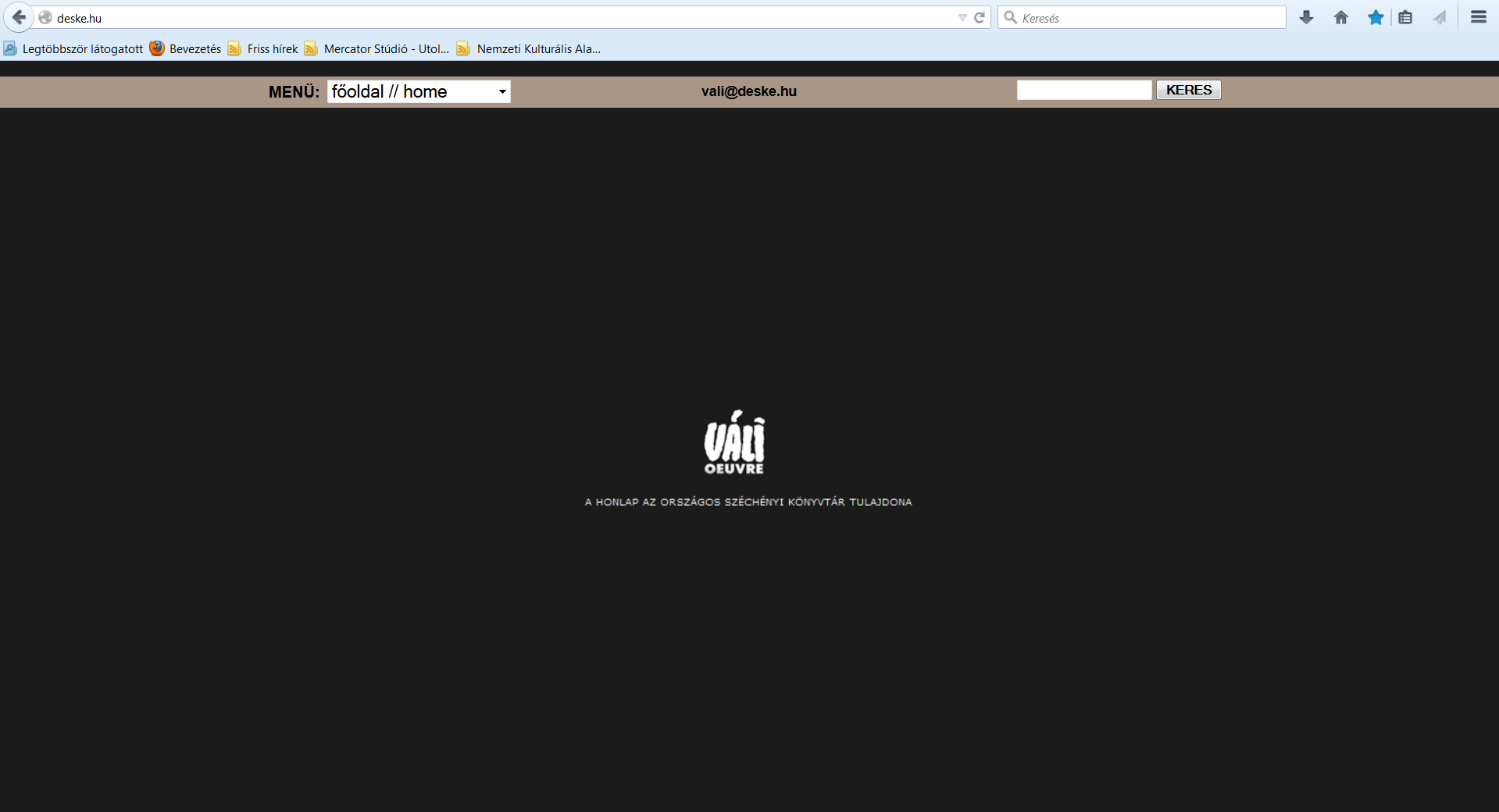Screen dimensions: 1499x812
Task: Click the vali@deske.hu email link
Action: click(748, 91)
